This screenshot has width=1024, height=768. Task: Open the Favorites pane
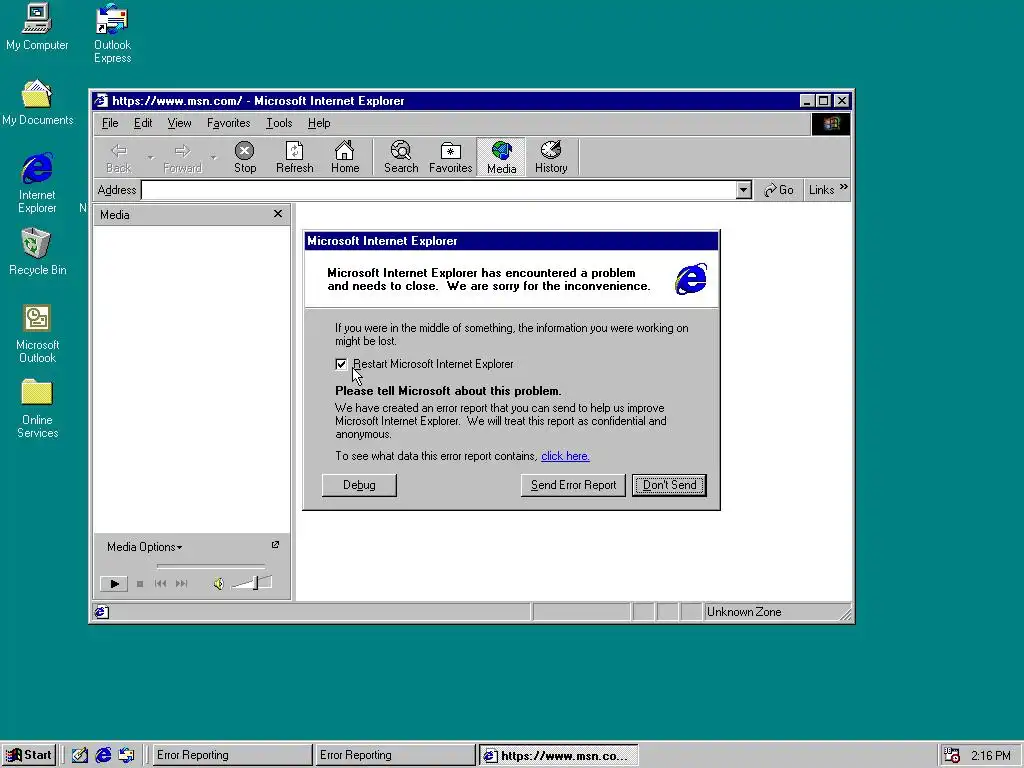pyautogui.click(x=451, y=157)
